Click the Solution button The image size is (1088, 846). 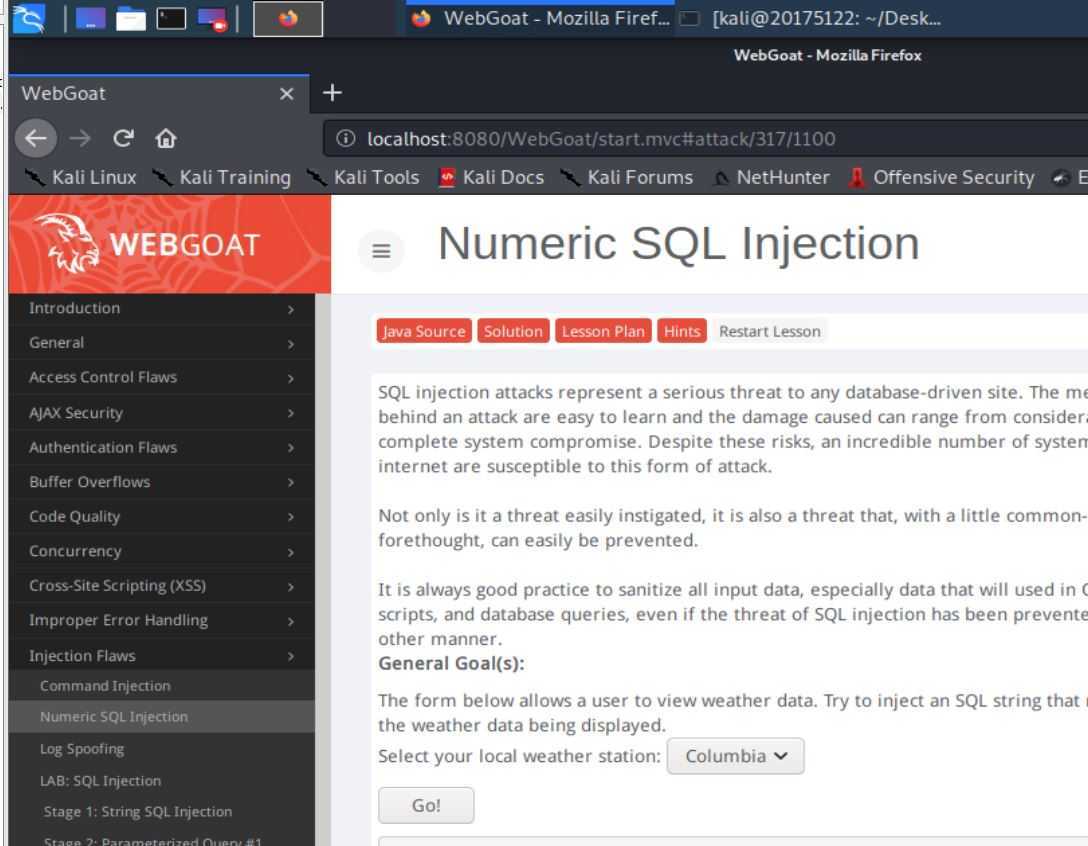[x=513, y=331]
